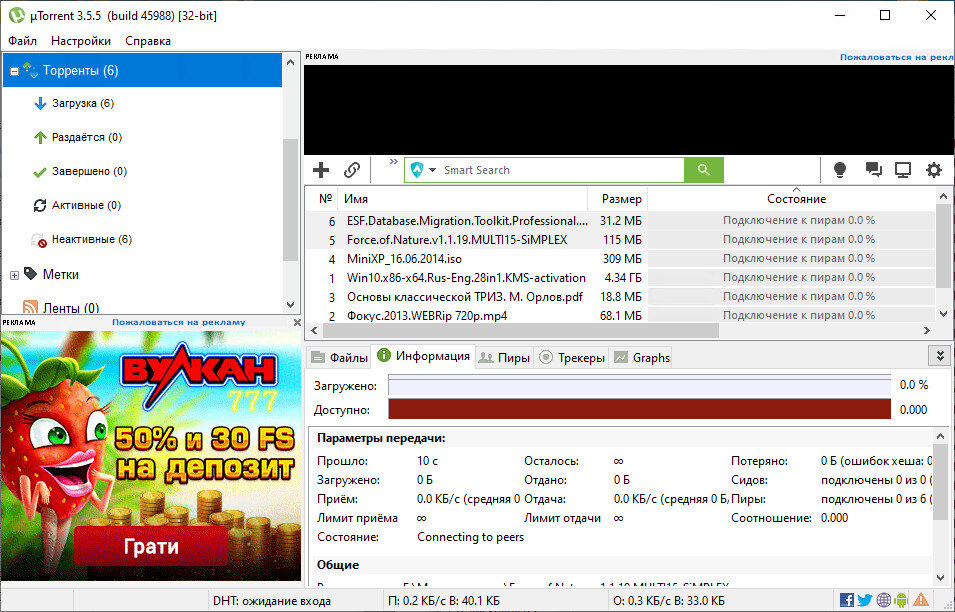Image resolution: width=955 pixels, height=612 pixels.
Task: Click the torrent list horizontal scrollbar
Action: click(521, 331)
